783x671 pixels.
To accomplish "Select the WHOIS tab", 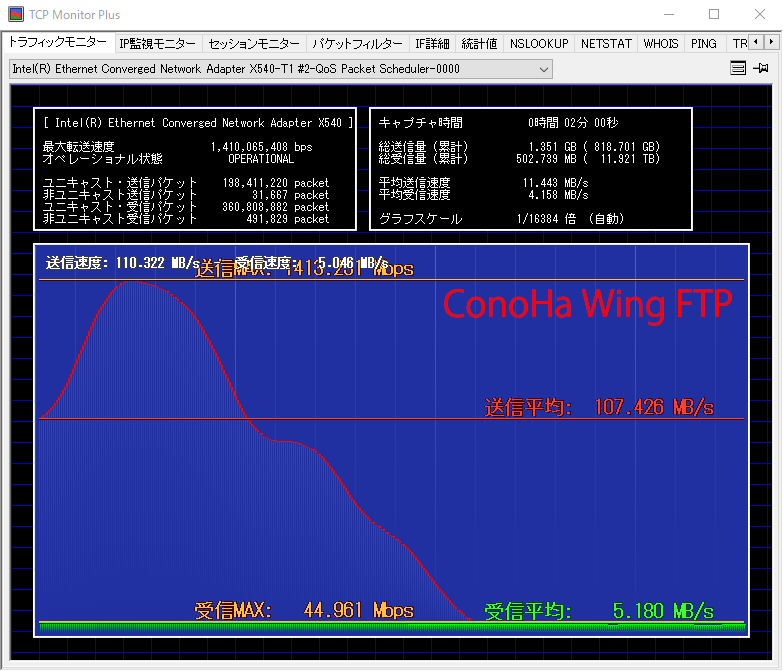I will click(x=661, y=44).
